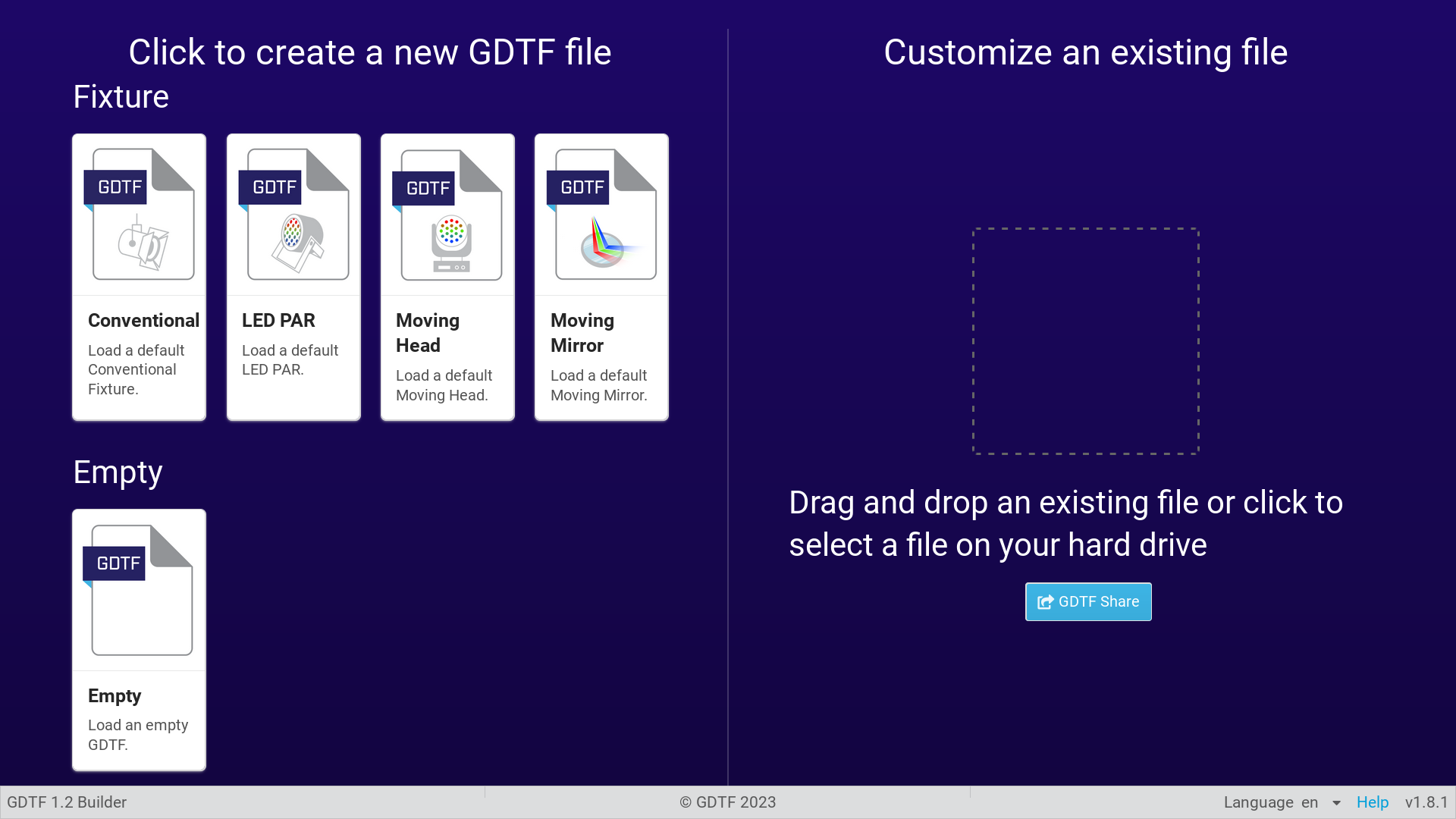Click the GDTF 1.2 Builder label
The height and width of the screenshot is (819, 1456).
point(67,802)
